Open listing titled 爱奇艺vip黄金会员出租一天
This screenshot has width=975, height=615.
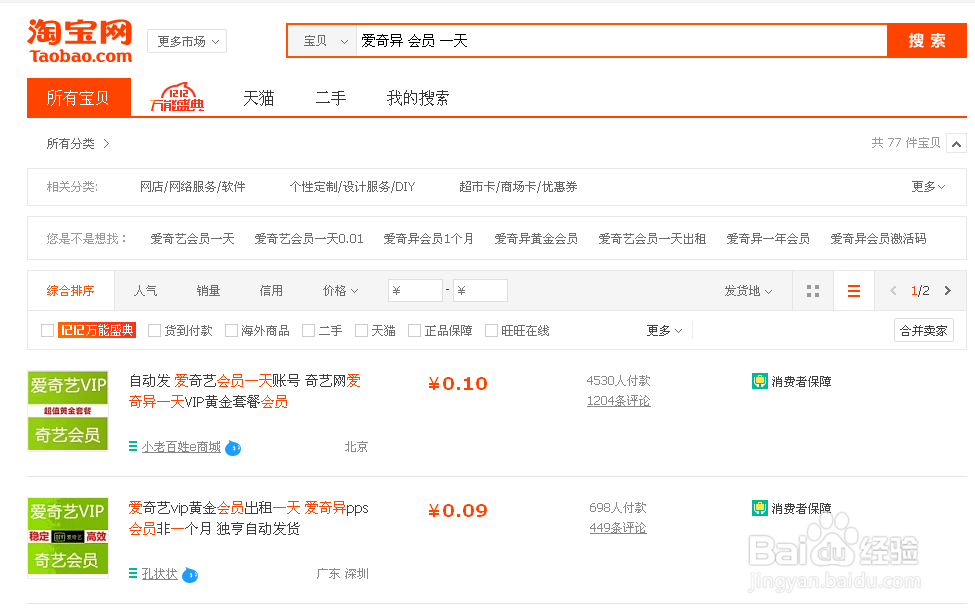point(249,518)
